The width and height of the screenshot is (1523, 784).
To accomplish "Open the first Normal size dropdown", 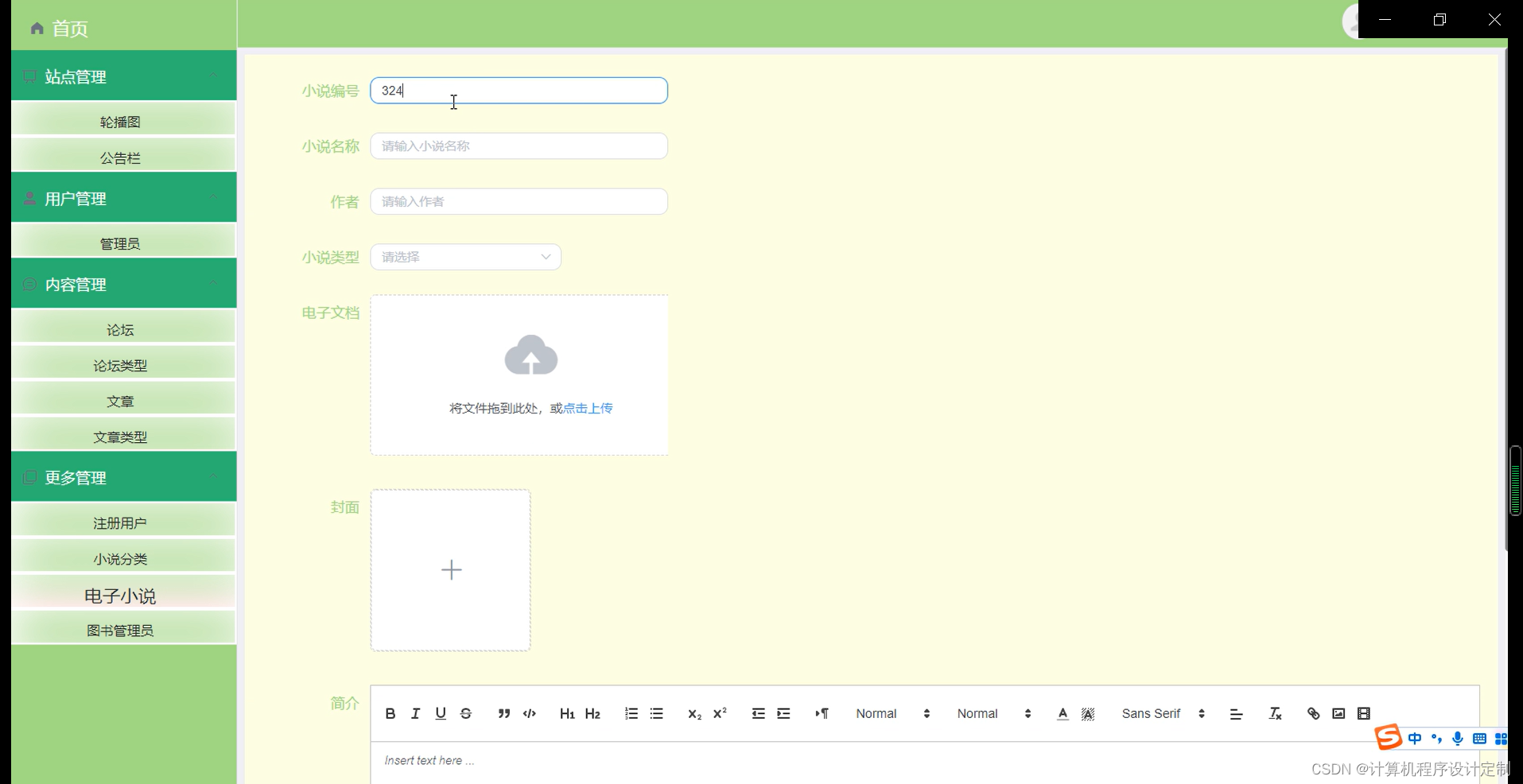I will 892,713.
